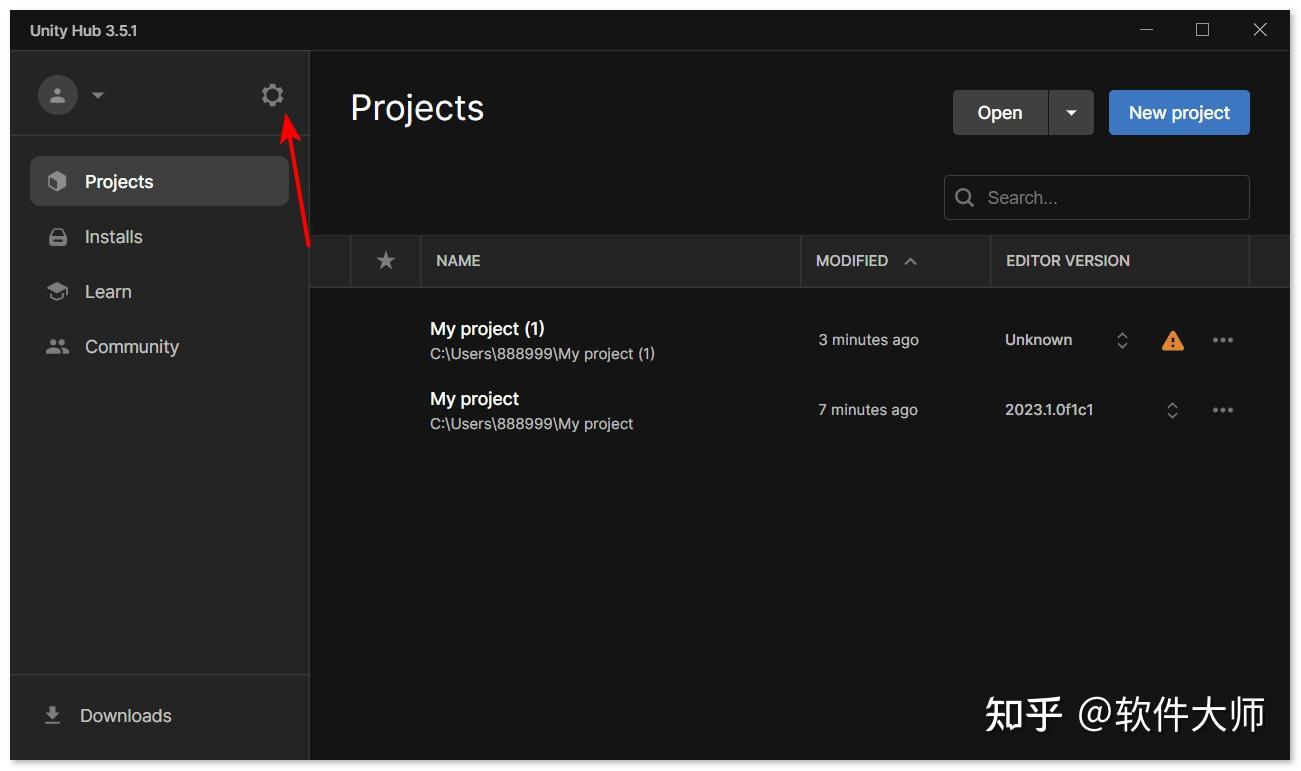Open Unity Hub settings via the gear icon
Screen dimensions: 1301x771
click(272, 94)
